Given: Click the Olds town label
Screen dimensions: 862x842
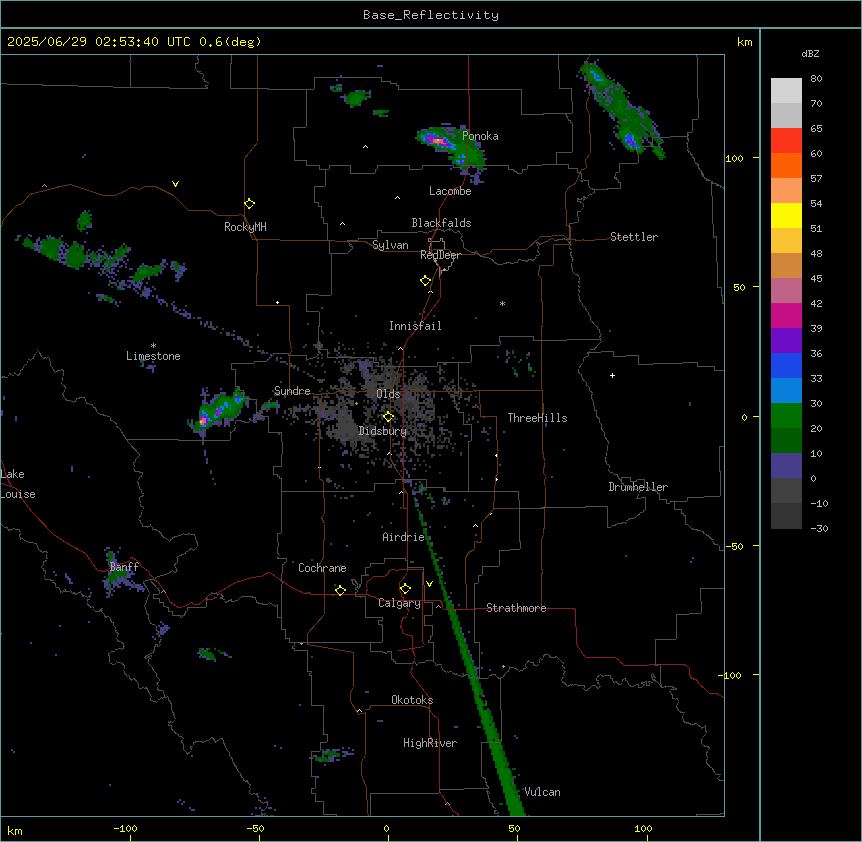Looking at the screenshot, I should point(388,394).
